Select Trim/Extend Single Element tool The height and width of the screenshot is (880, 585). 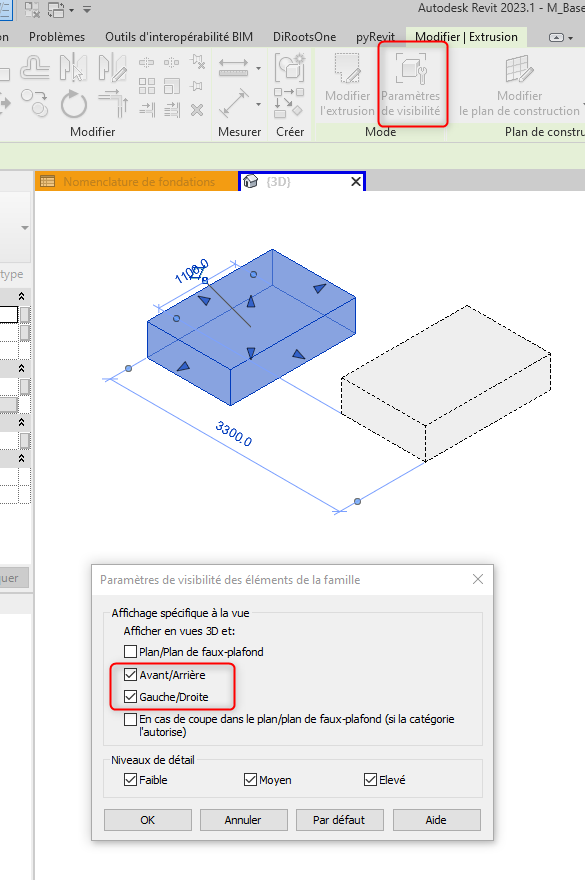[147, 109]
